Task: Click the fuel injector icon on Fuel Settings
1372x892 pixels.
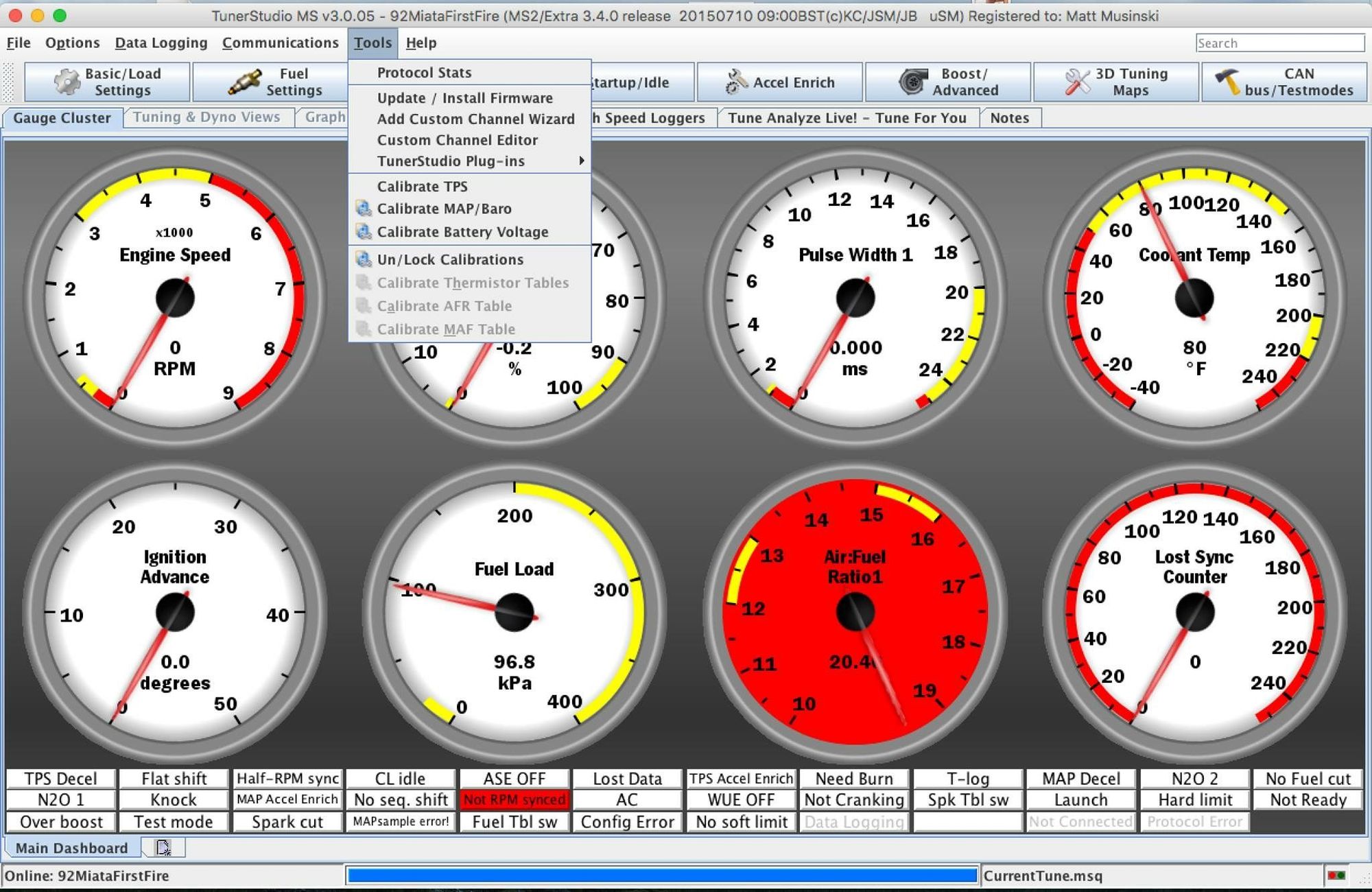Action: click(x=244, y=82)
